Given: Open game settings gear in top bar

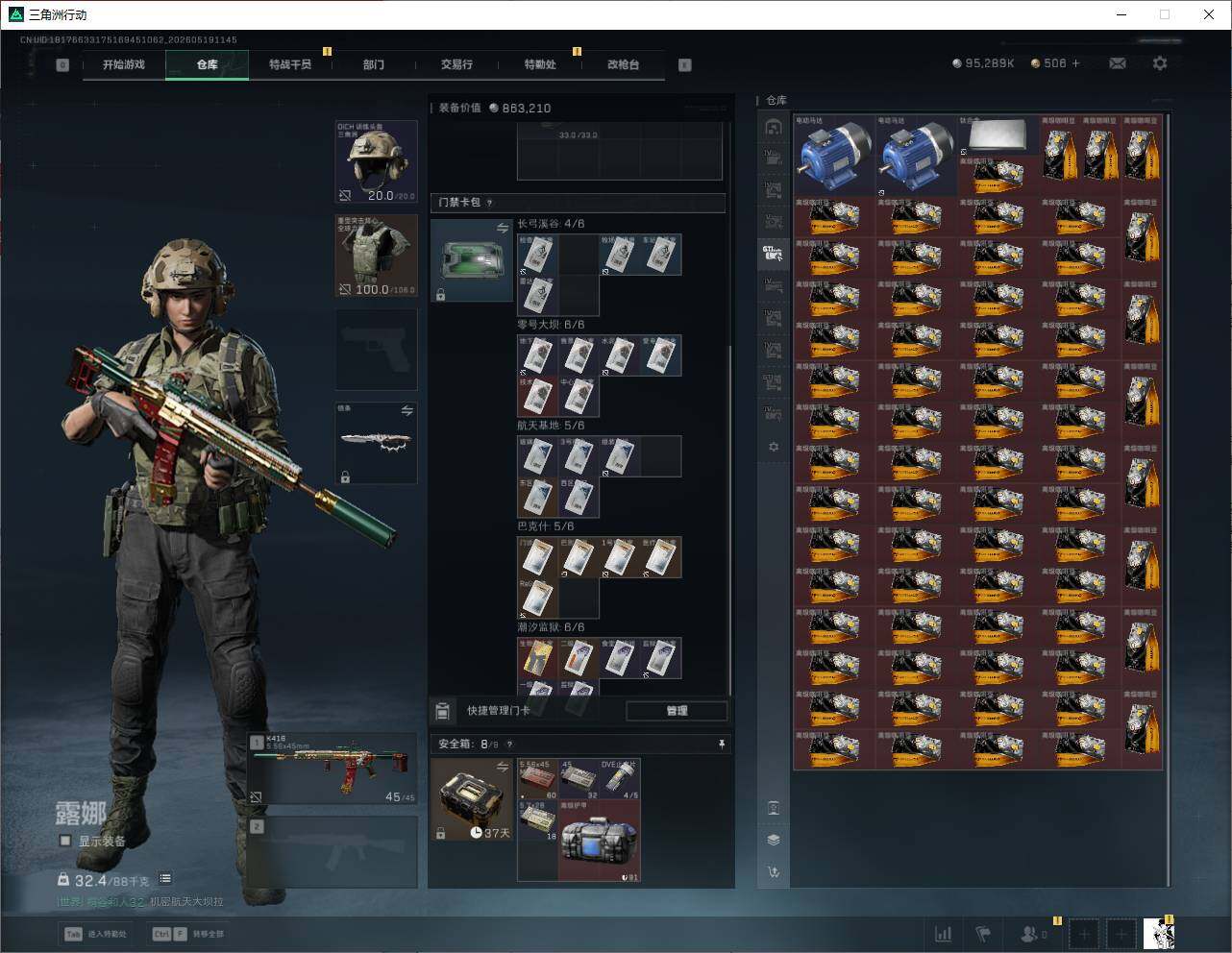Looking at the screenshot, I should tap(1160, 63).
